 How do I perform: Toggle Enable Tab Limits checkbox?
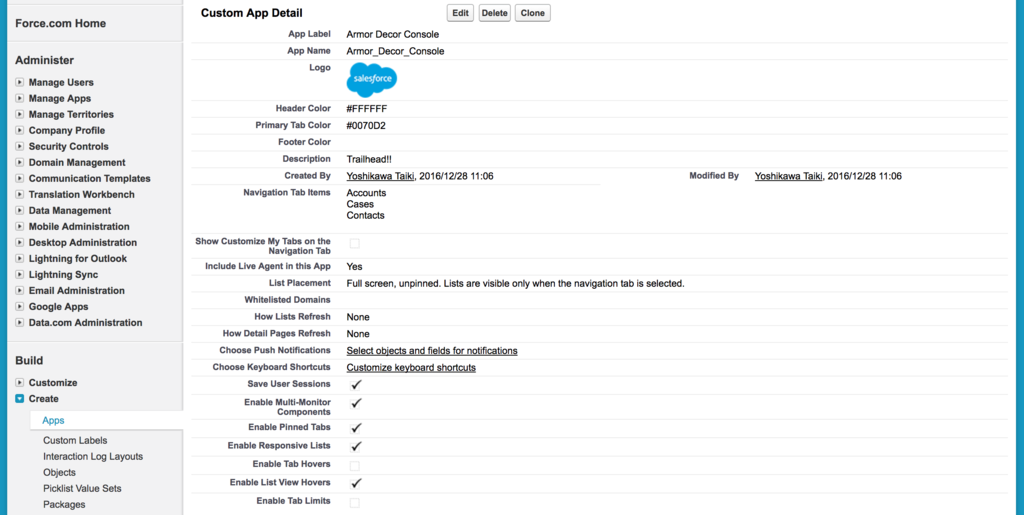coord(355,503)
